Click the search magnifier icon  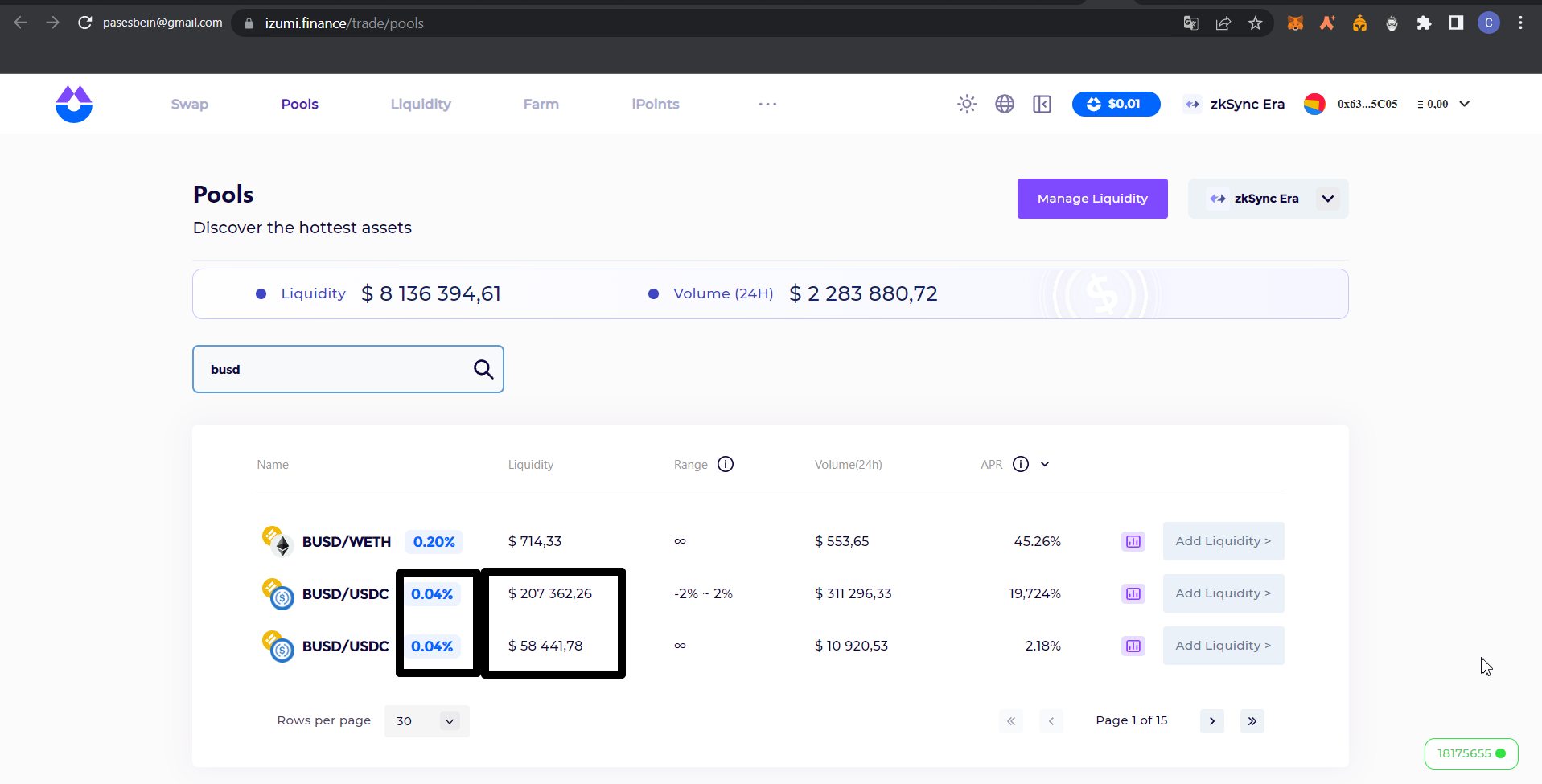click(483, 369)
